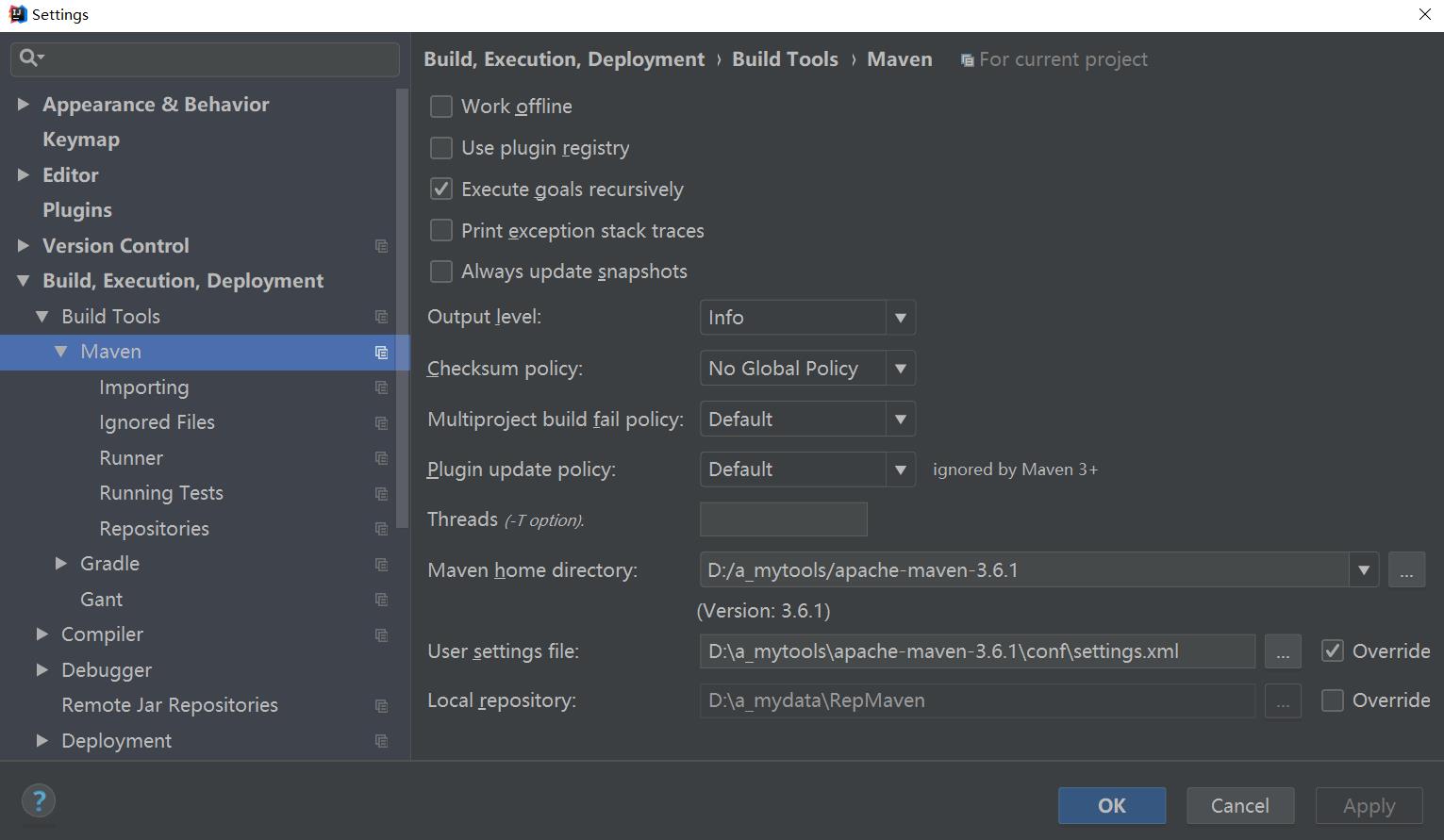Click the Apply button
The width and height of the screenshot is (1444, 840).
(x=1369, y=806)
